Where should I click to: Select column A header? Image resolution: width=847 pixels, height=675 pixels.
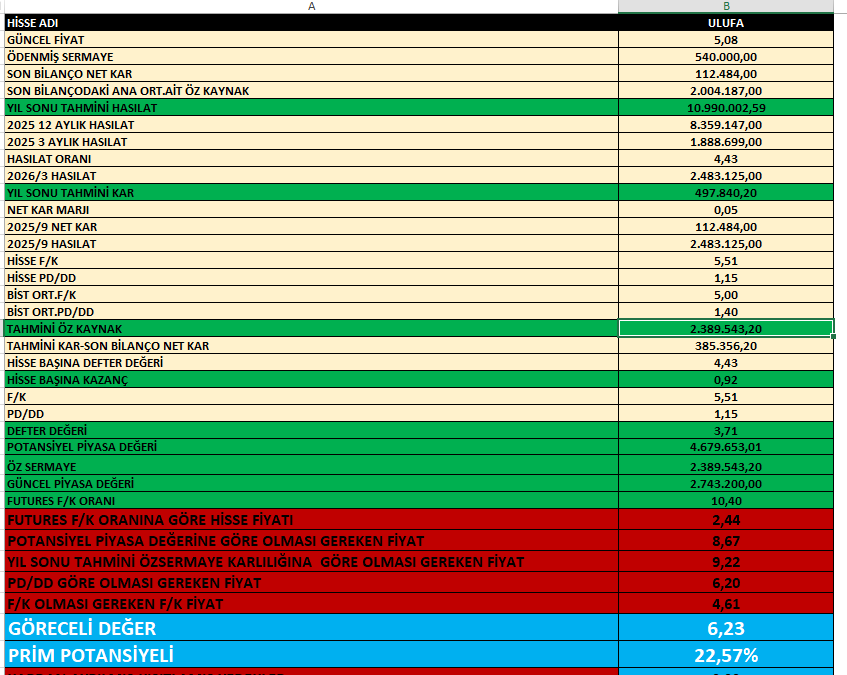tap(311, 6)
